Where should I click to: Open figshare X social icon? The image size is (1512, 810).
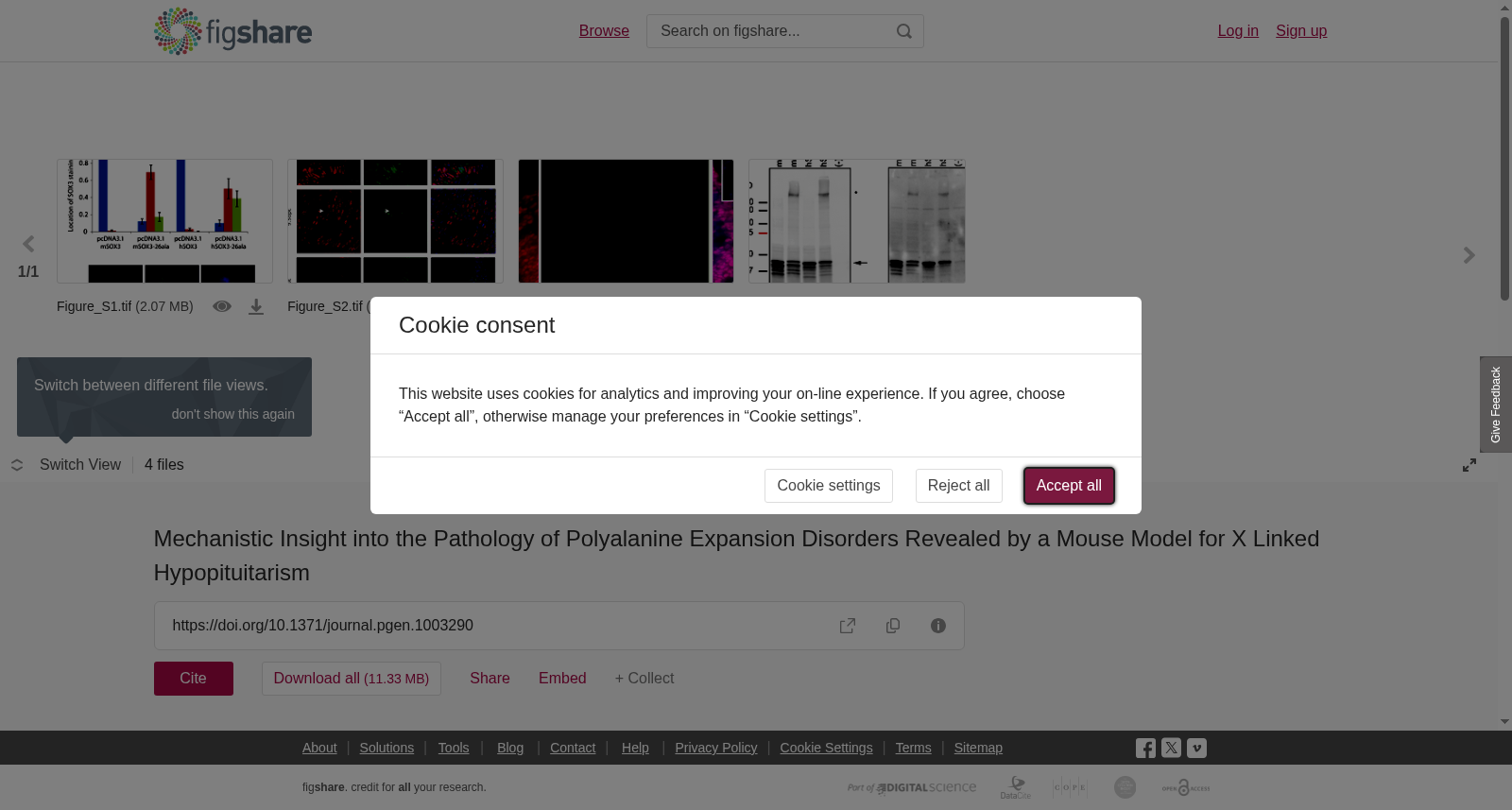tap(1171, 748)
